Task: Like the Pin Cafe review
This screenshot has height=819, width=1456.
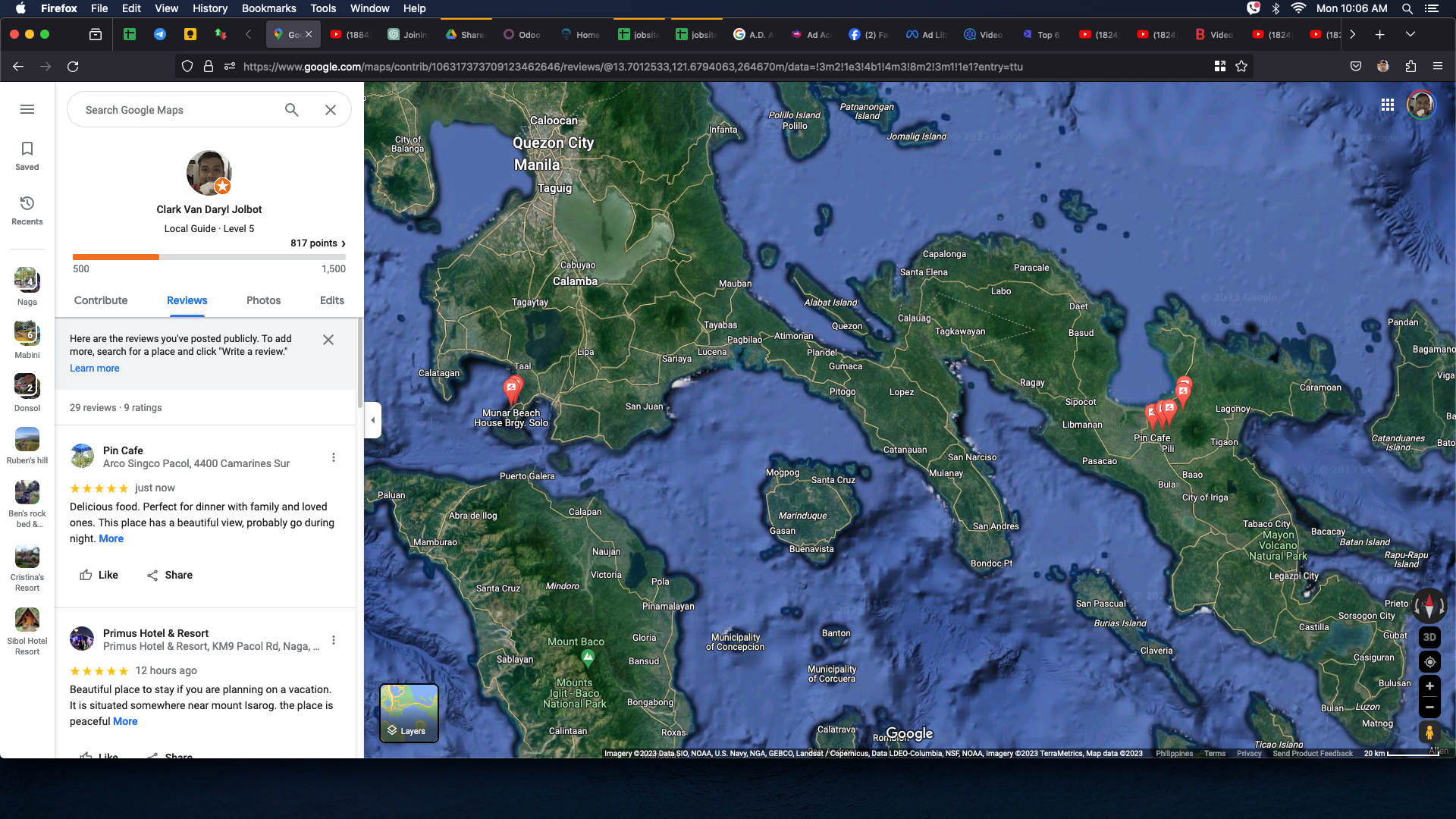Action: [x=99, y=575]
